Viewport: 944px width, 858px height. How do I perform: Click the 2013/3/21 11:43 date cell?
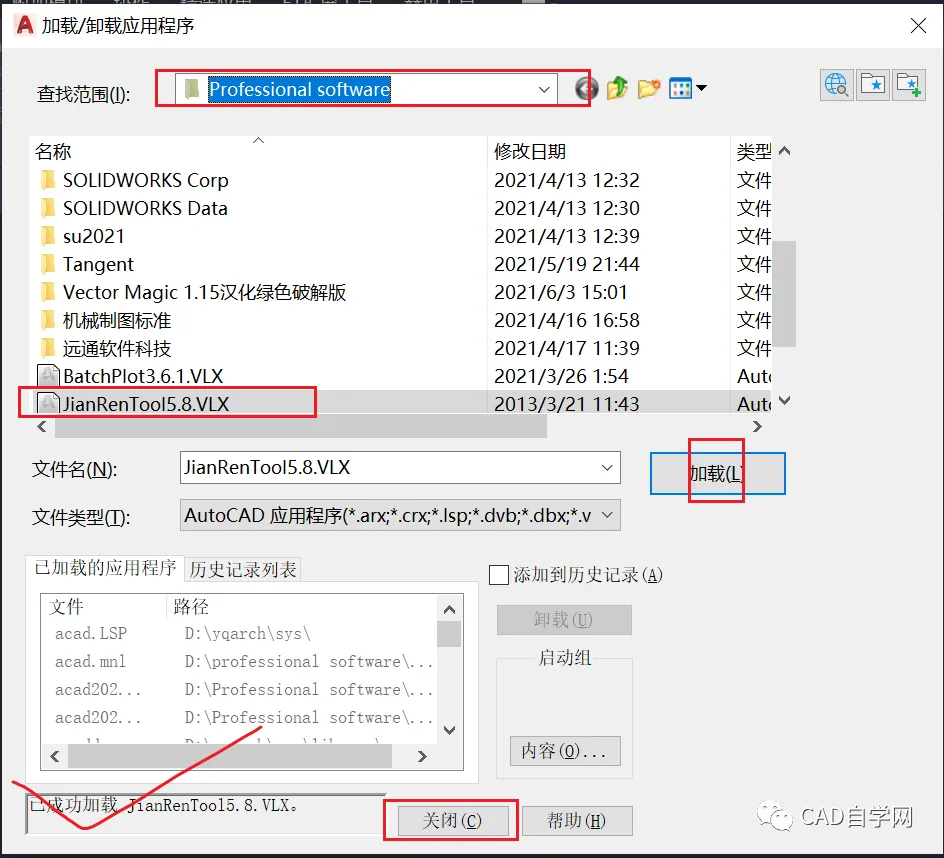point(567,404)
